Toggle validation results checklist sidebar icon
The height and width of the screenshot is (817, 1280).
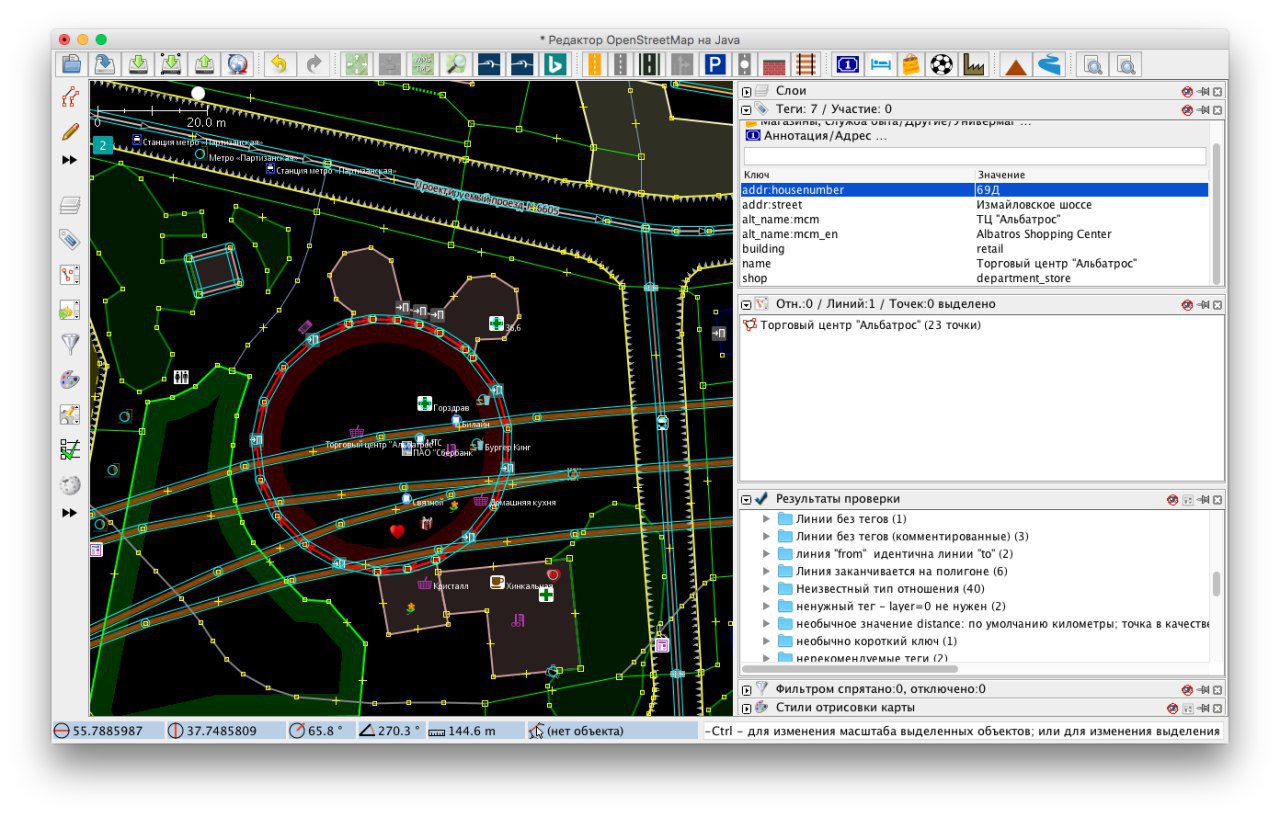[x=70, y=449]
